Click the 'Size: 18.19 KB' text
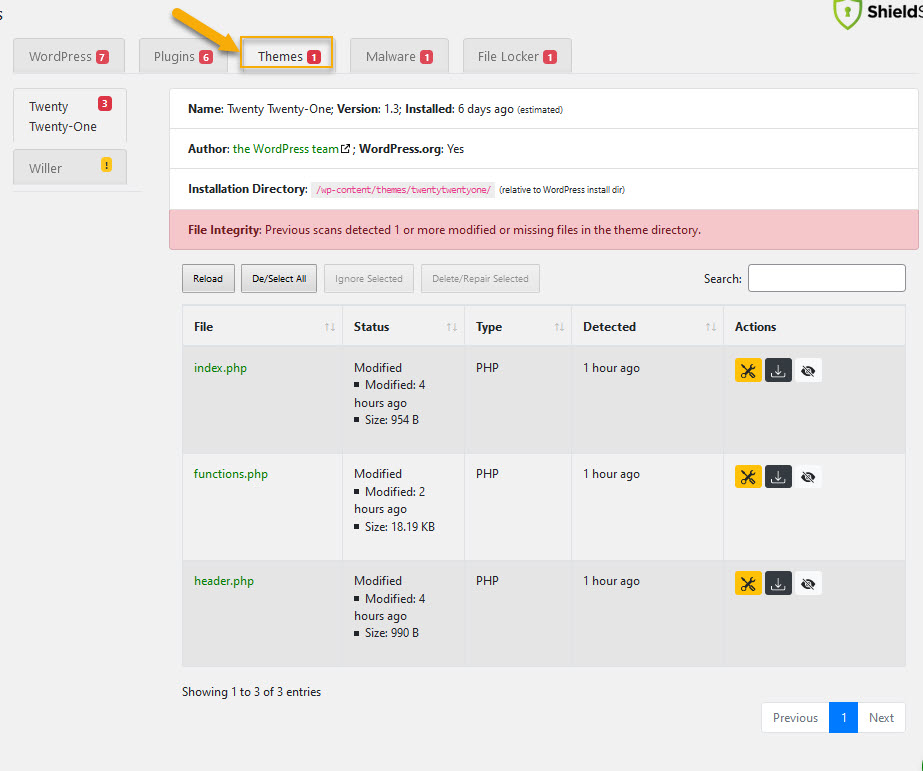The image size is (923, 771). click(400, 527)
